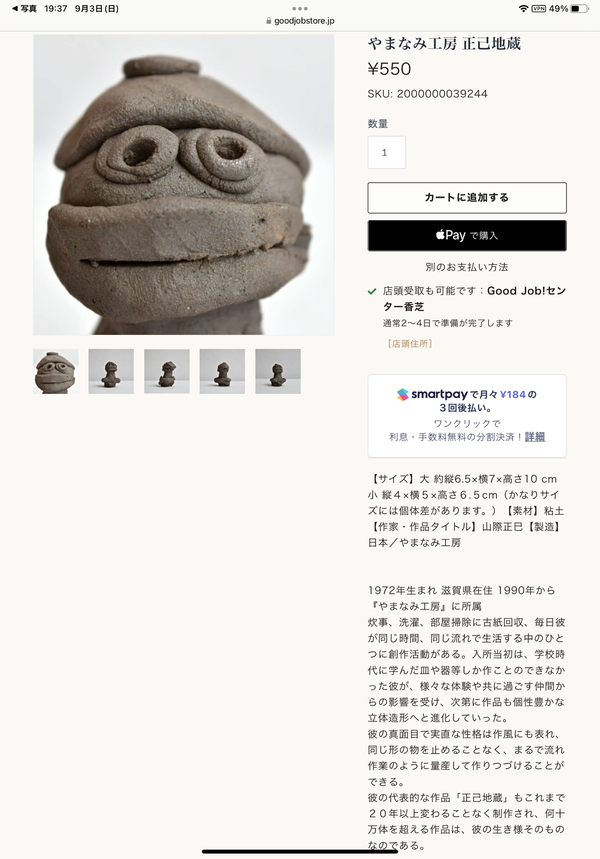
Task: Add item to cart with カートに追加する
Action: [467, 198]
